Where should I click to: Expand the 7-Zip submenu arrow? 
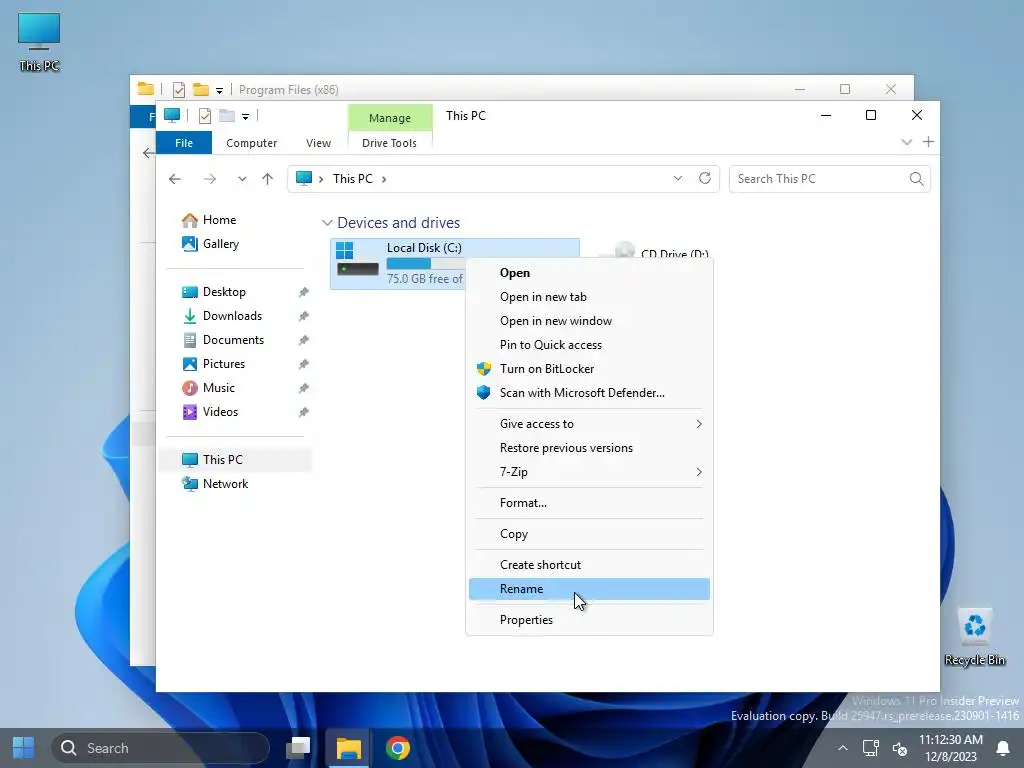tap(699, 472)
